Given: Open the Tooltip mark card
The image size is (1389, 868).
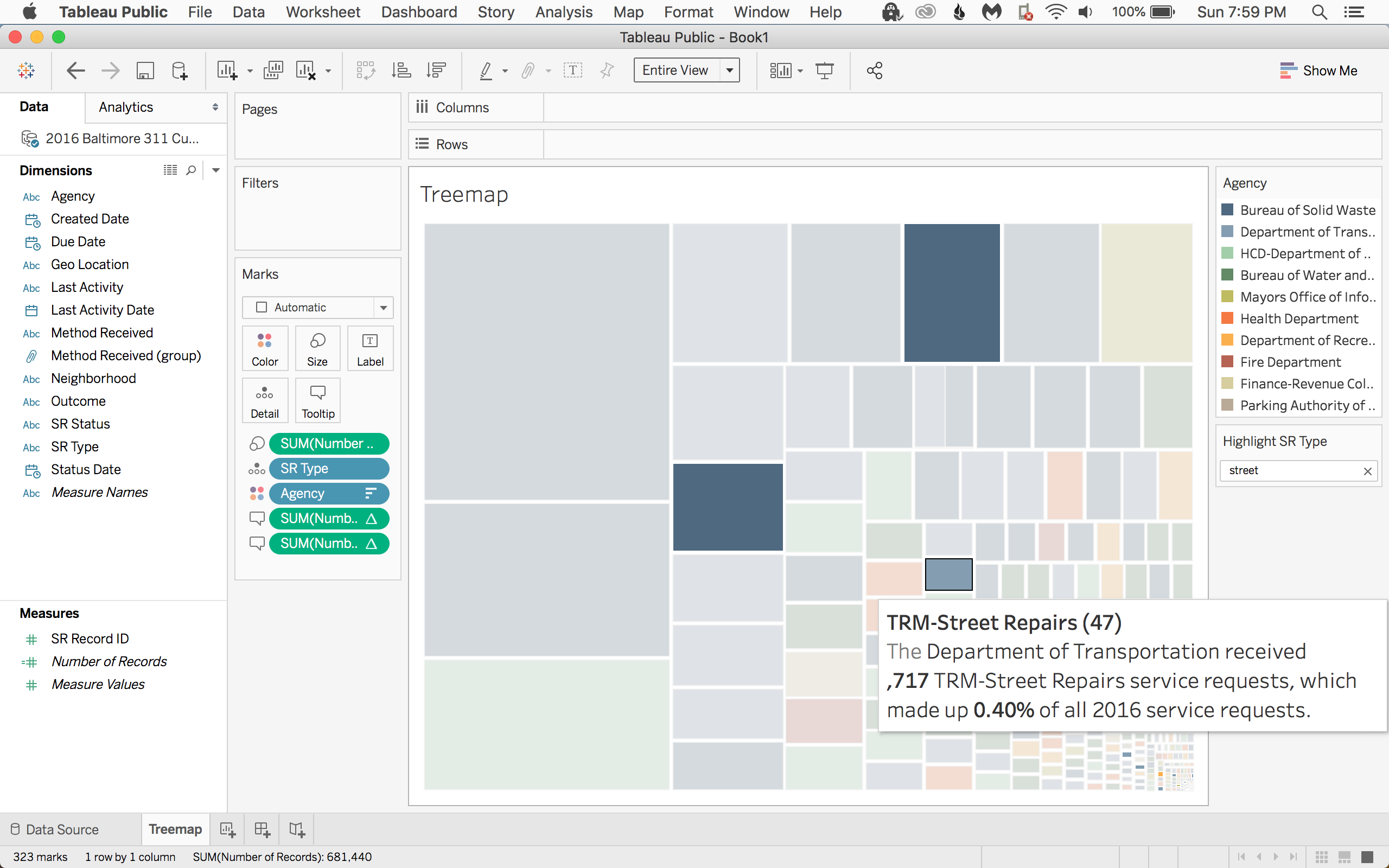Looking at the screenshot, I should [318, 401].
